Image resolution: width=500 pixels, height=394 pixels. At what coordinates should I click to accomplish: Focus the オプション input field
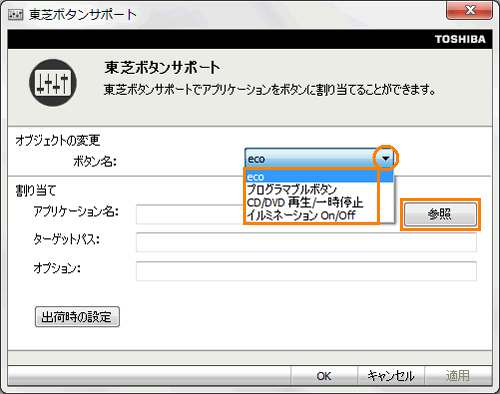point(306,271)
